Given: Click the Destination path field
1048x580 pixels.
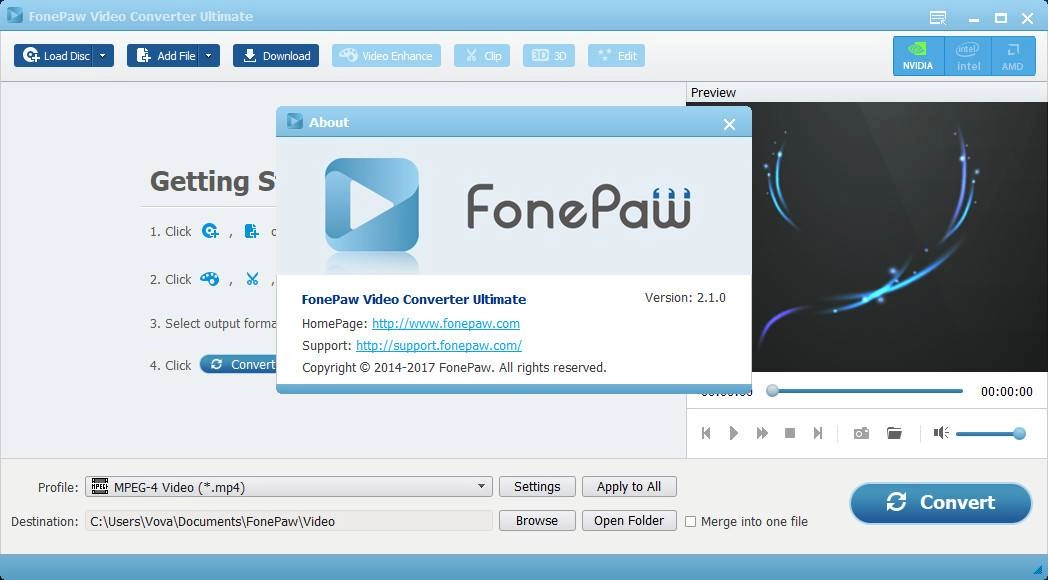Looking at the screenshot, I should tap(289, 521).
